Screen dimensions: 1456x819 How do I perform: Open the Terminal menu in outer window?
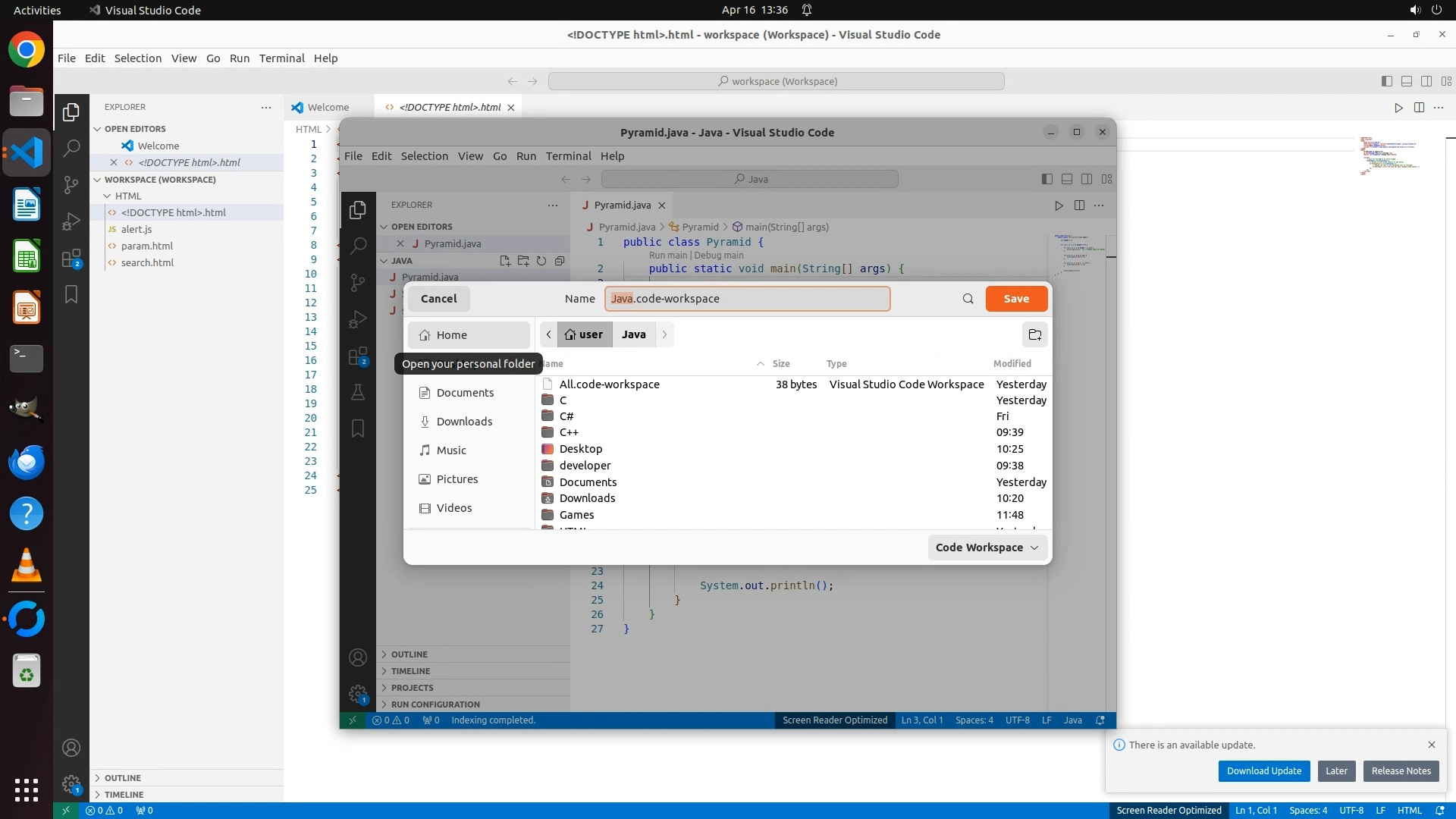(281, 58)
